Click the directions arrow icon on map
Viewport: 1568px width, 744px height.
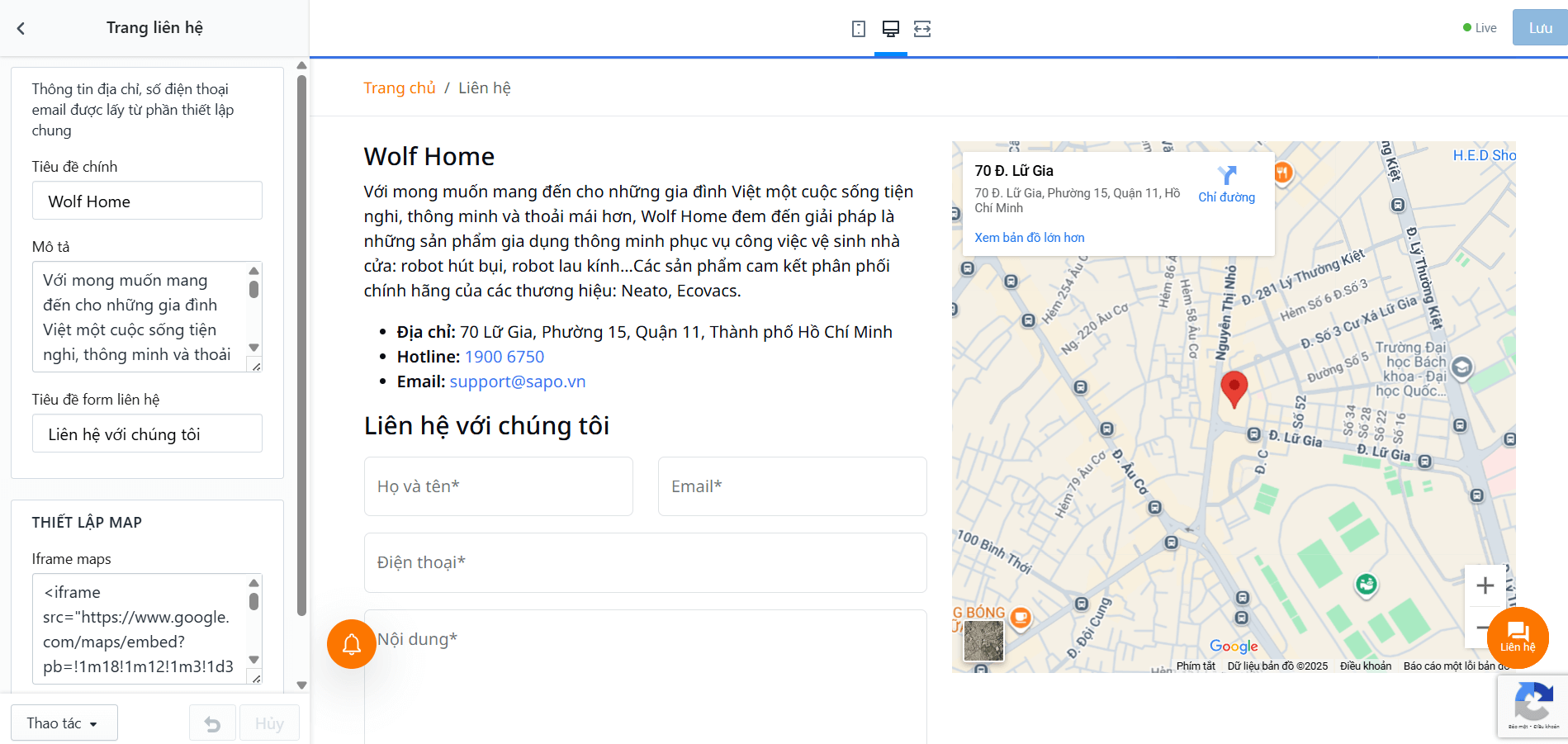tap(1227, 175)
